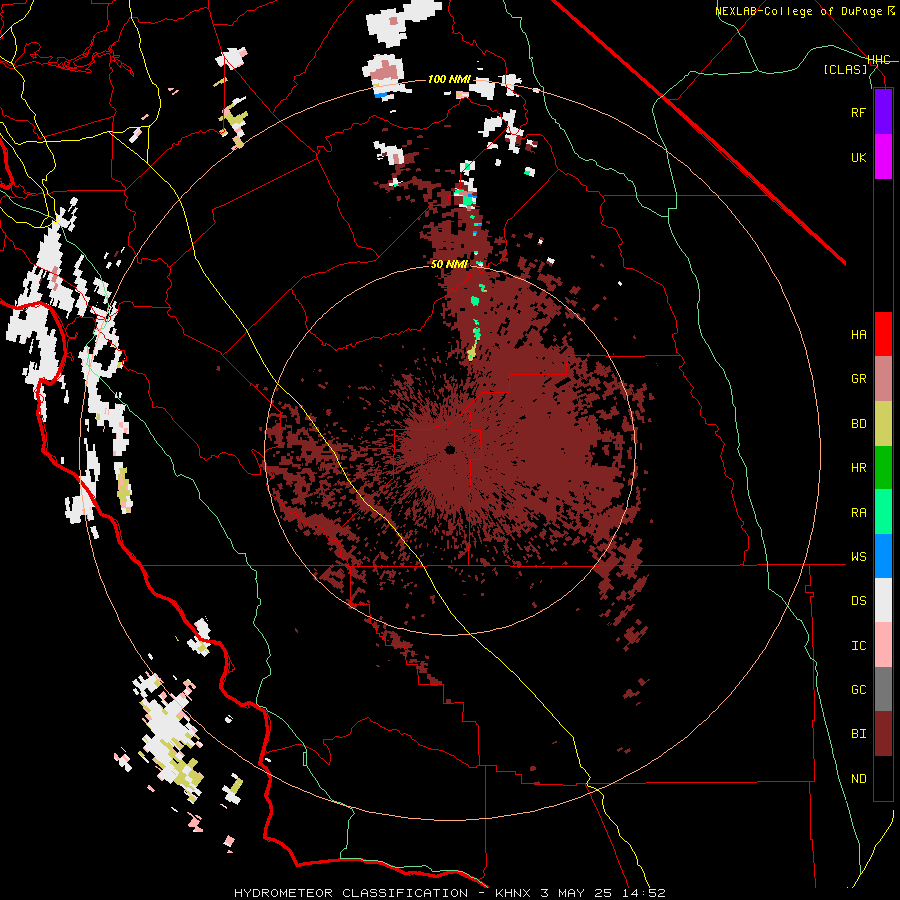Choose the DS white legend swatch
Image resolution: width=900 pixels, height=900 pixels.
tap(883, 600)
